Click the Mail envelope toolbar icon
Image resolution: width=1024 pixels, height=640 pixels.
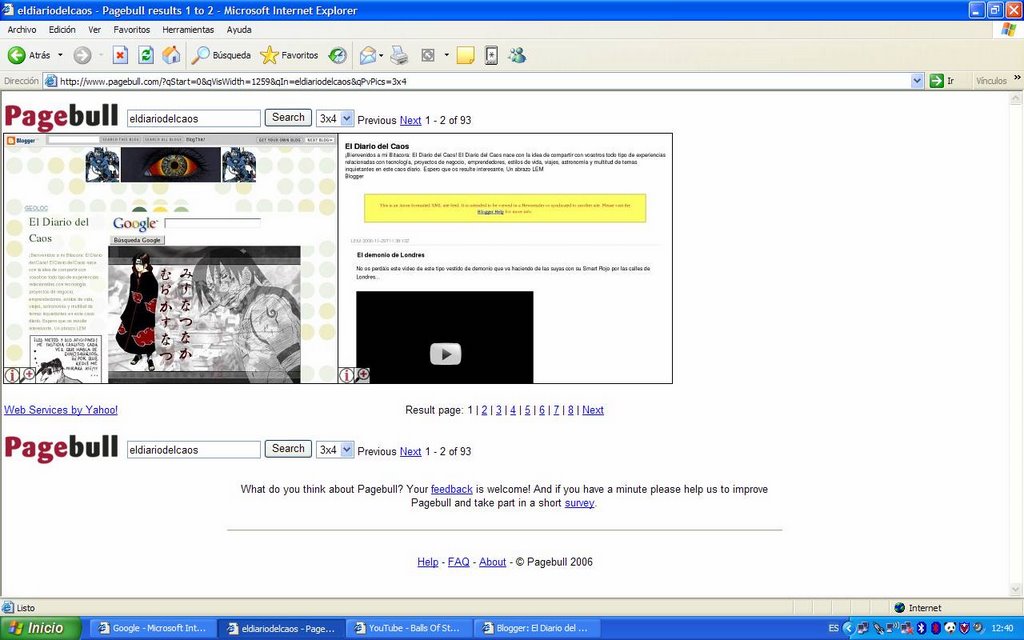(x=368, y=56)
